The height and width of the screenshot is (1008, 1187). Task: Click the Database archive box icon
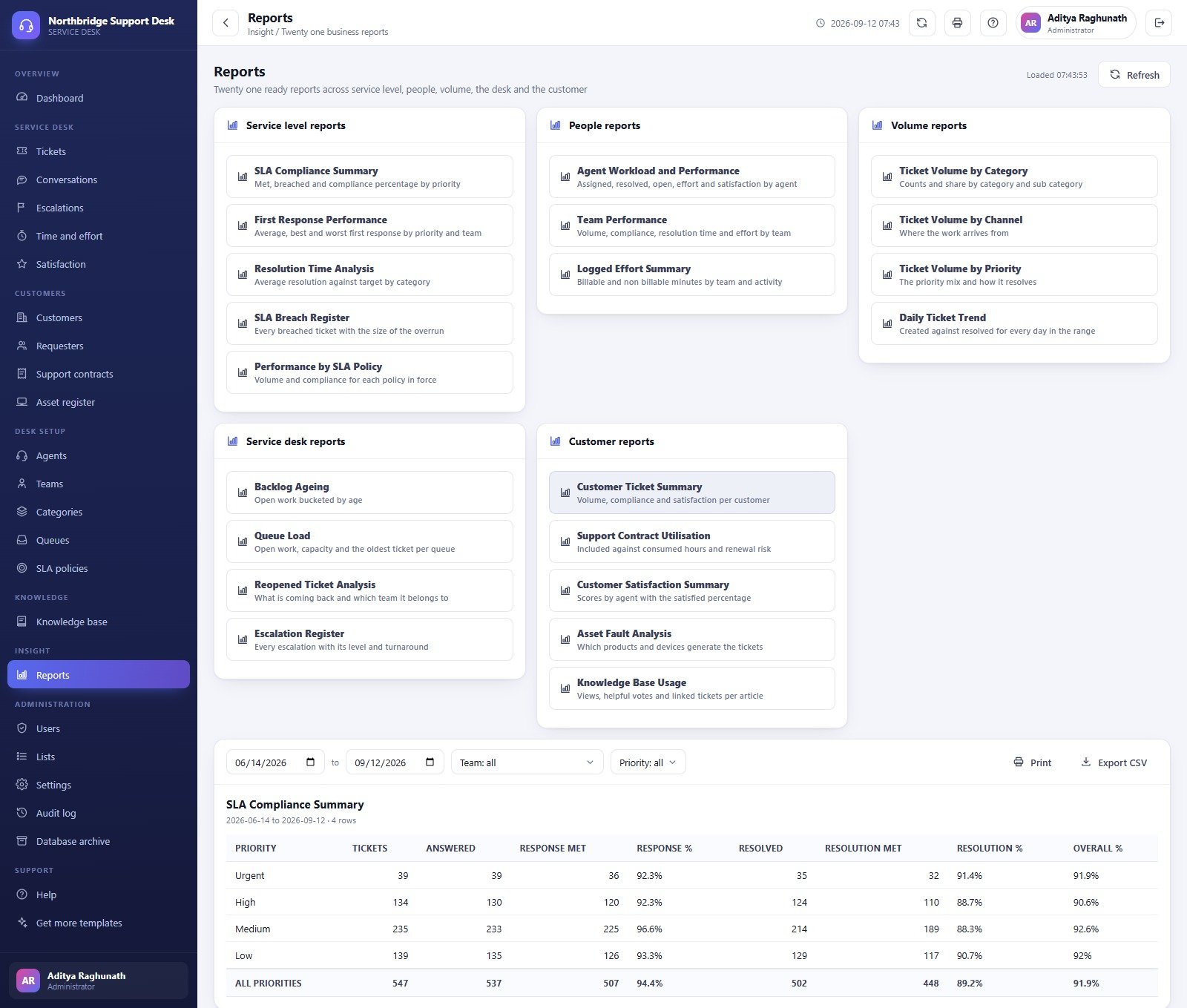(x=22, y=841)
